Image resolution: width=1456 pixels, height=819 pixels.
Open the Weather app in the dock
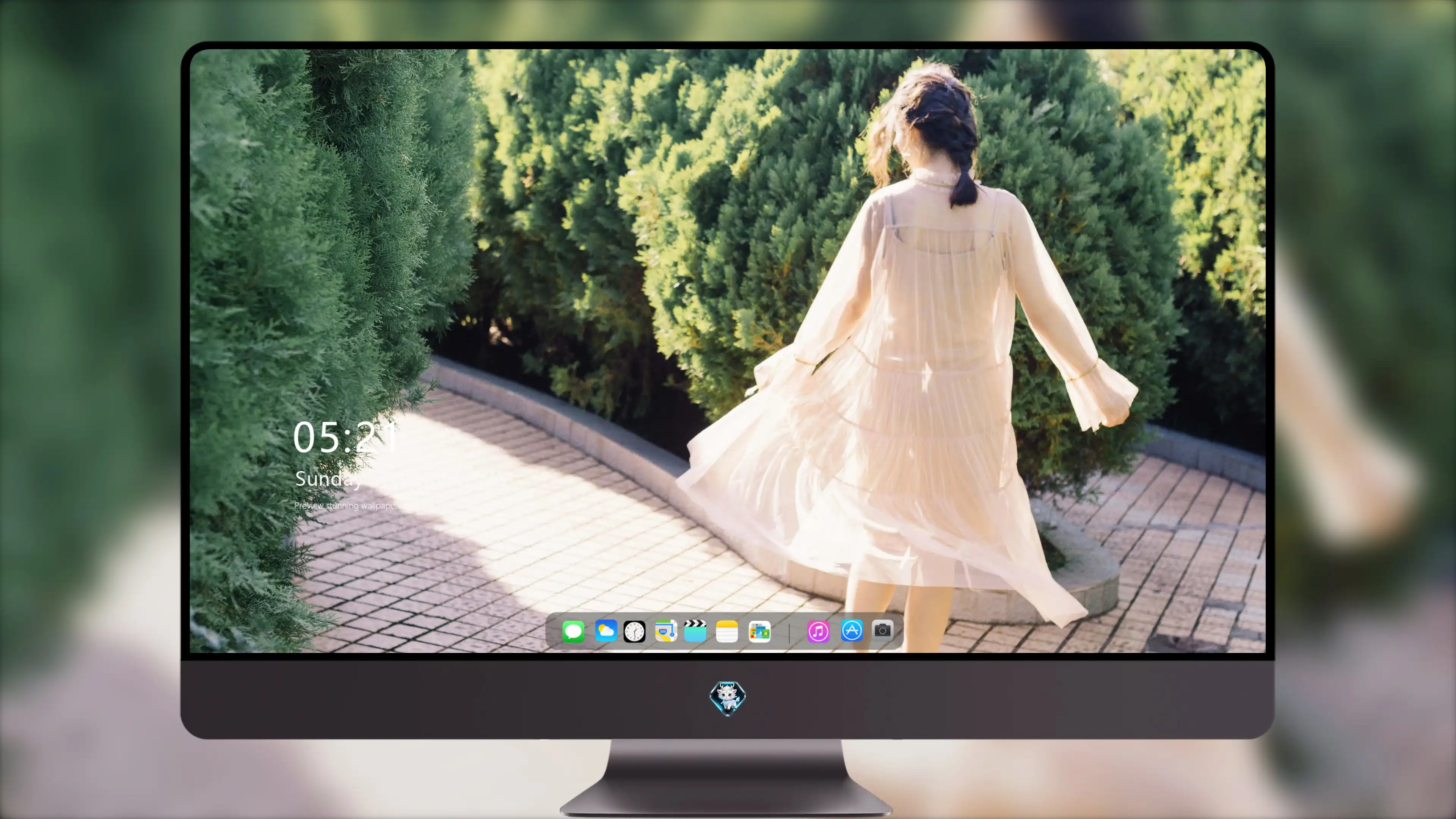point(606,631)
